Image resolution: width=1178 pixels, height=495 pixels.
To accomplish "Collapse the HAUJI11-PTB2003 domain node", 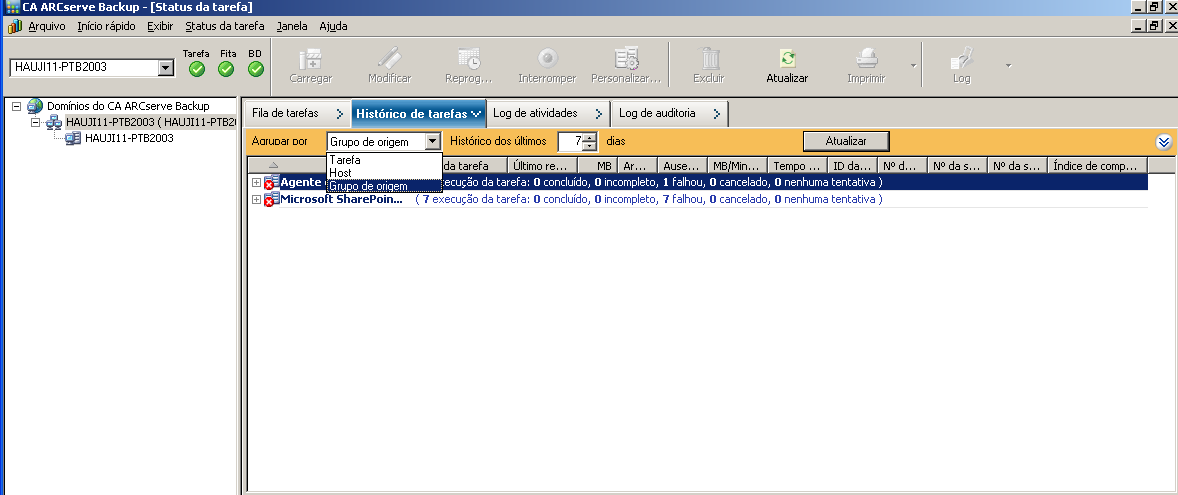I will click(35, 122).
